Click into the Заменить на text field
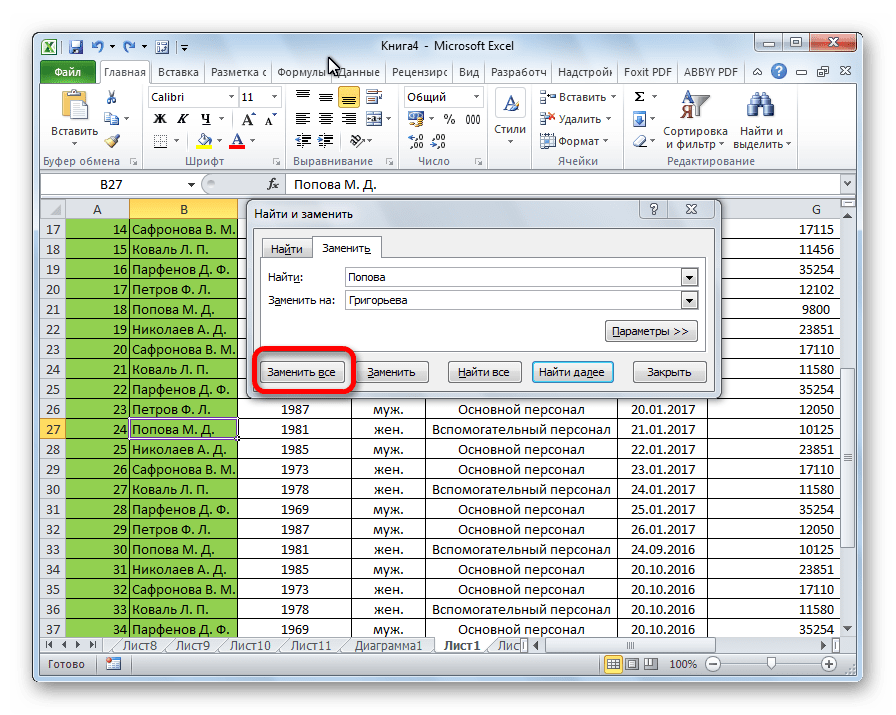896x715 pixels. [x=510, y=300]
